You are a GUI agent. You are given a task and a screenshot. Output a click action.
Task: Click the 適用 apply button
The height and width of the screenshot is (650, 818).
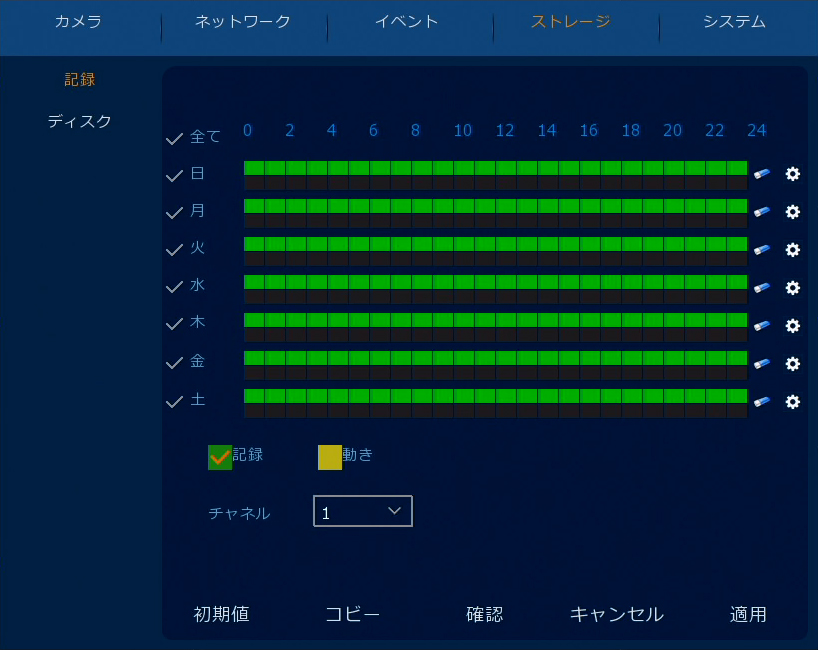point(748,614)
